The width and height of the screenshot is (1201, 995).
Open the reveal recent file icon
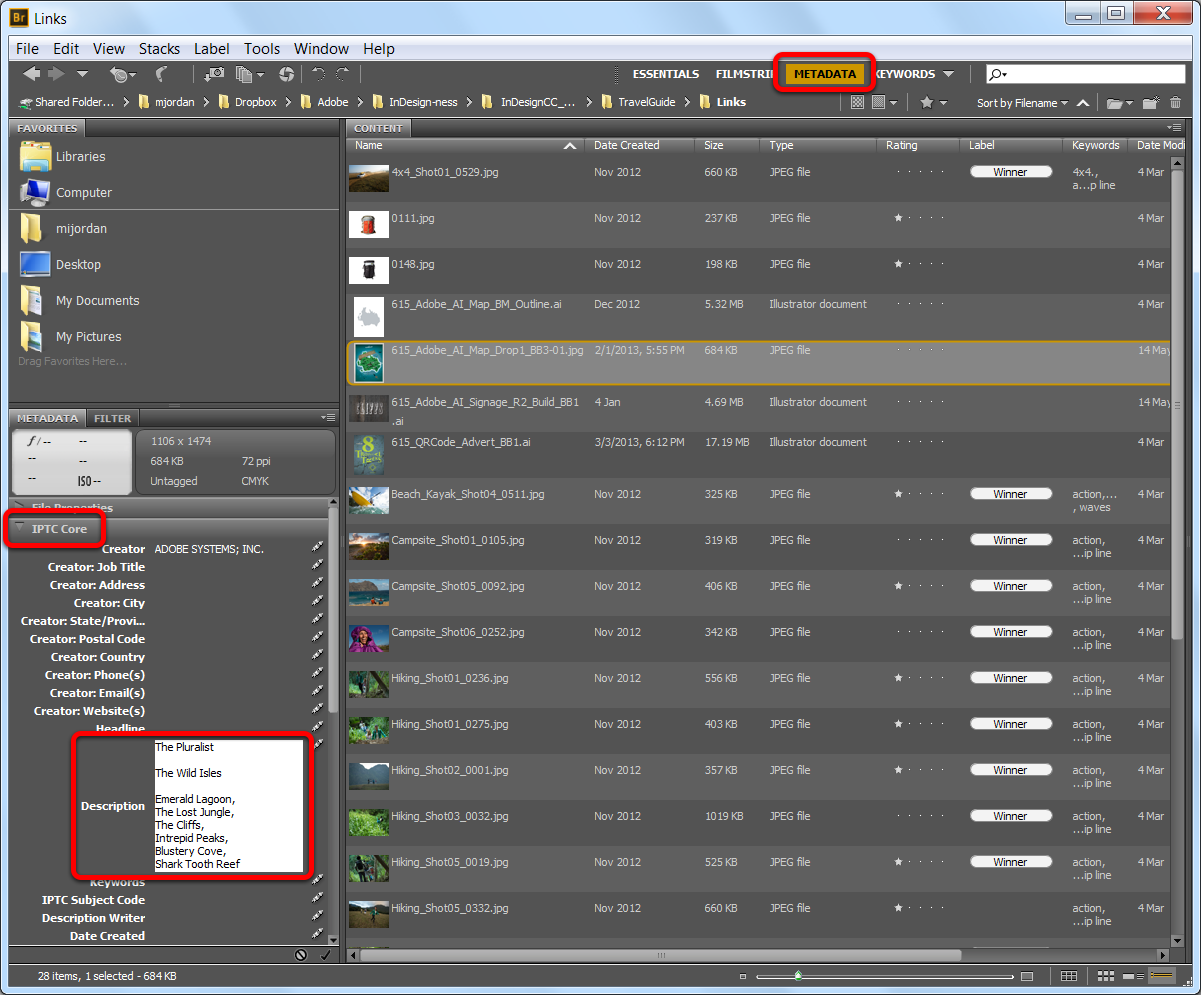pos(122,74)
